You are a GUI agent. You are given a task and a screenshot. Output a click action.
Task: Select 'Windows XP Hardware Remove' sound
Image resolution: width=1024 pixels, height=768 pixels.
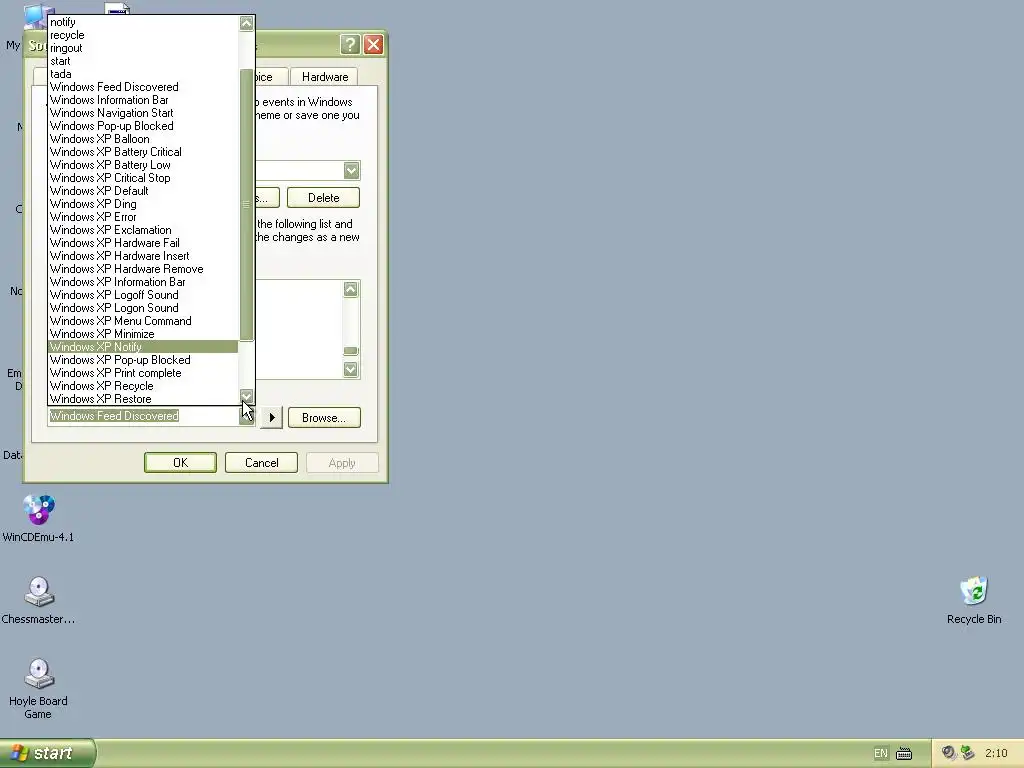point(144,269)
